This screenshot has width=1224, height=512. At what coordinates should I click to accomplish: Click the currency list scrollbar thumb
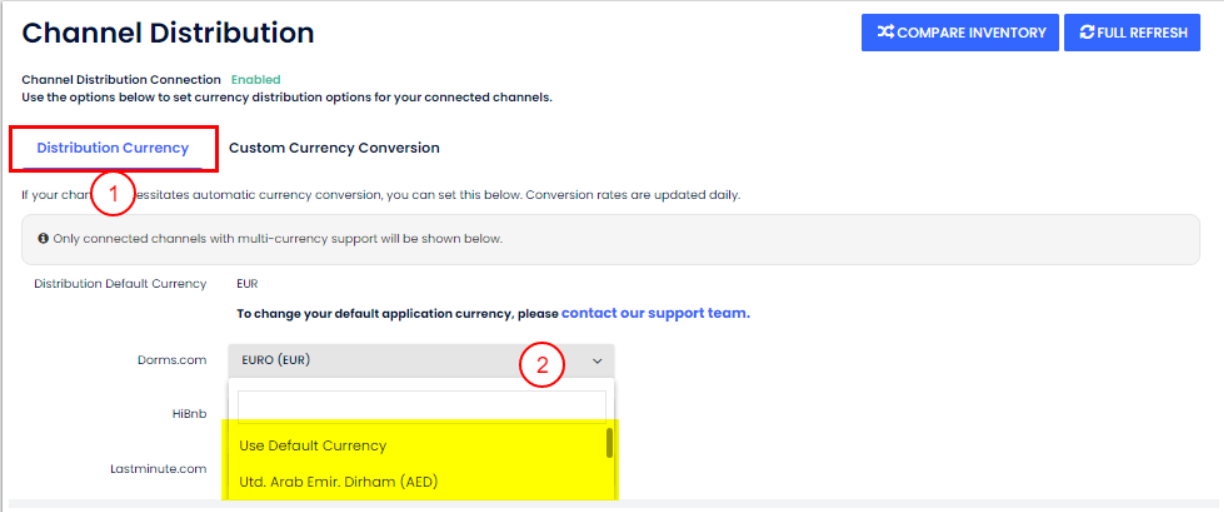pos(609,443)
